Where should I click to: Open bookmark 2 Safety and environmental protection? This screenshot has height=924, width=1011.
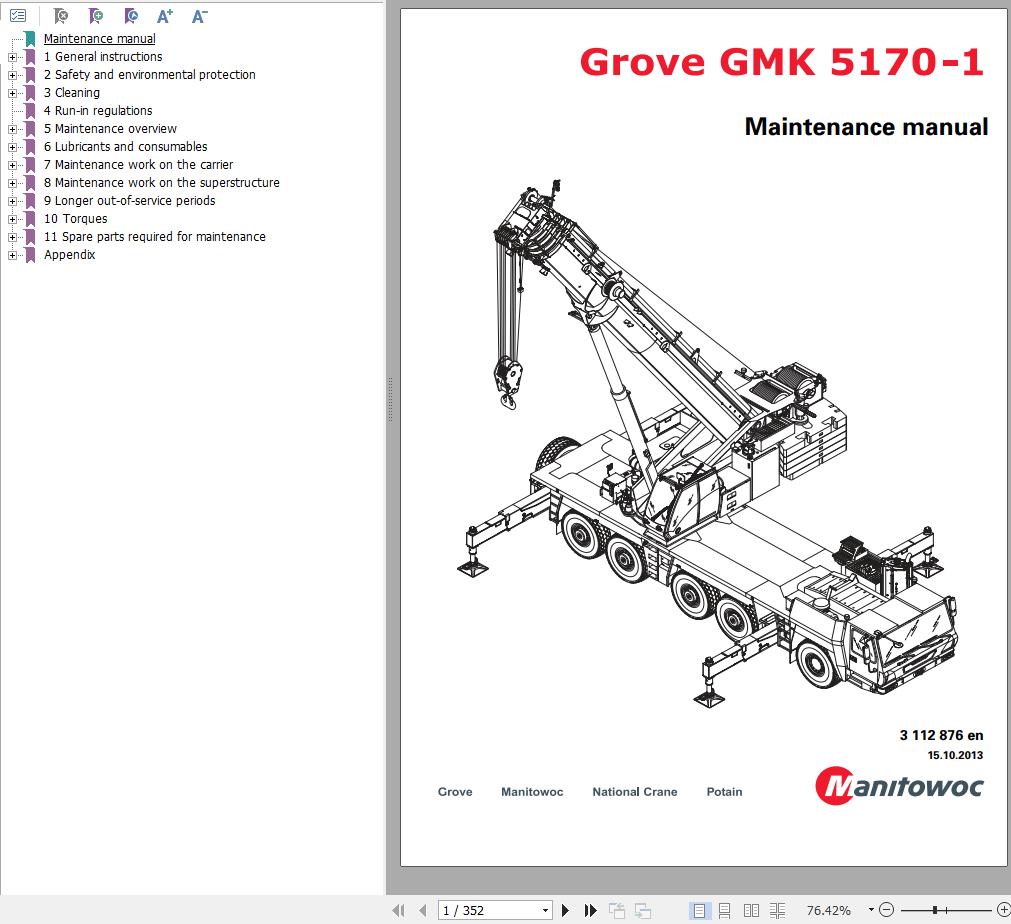tap(150, 75)
